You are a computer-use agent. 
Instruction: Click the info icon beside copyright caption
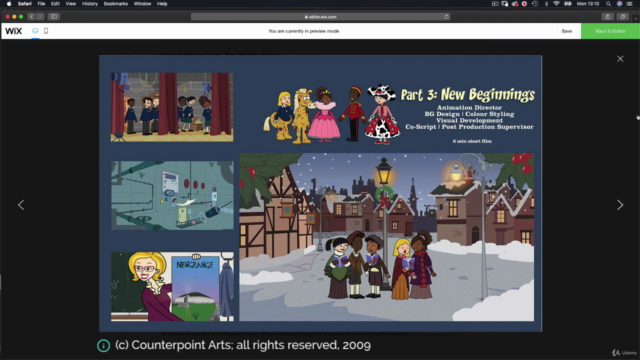(x=103, y=346)
